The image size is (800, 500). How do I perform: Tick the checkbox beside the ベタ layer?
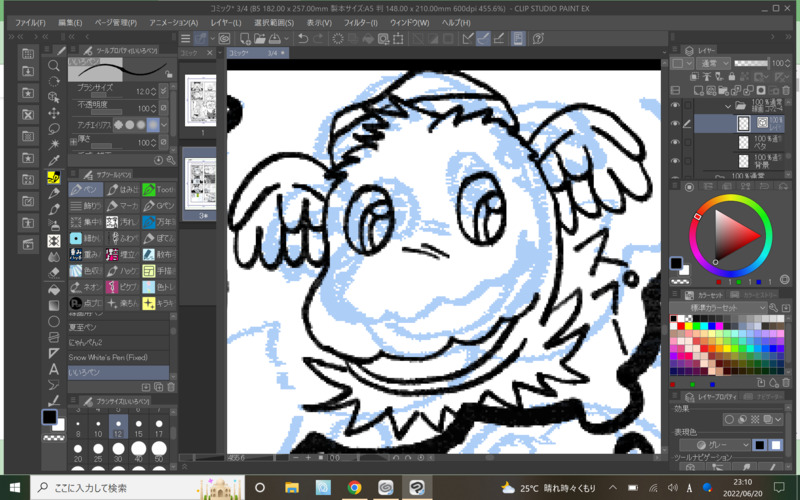[687, 142]
